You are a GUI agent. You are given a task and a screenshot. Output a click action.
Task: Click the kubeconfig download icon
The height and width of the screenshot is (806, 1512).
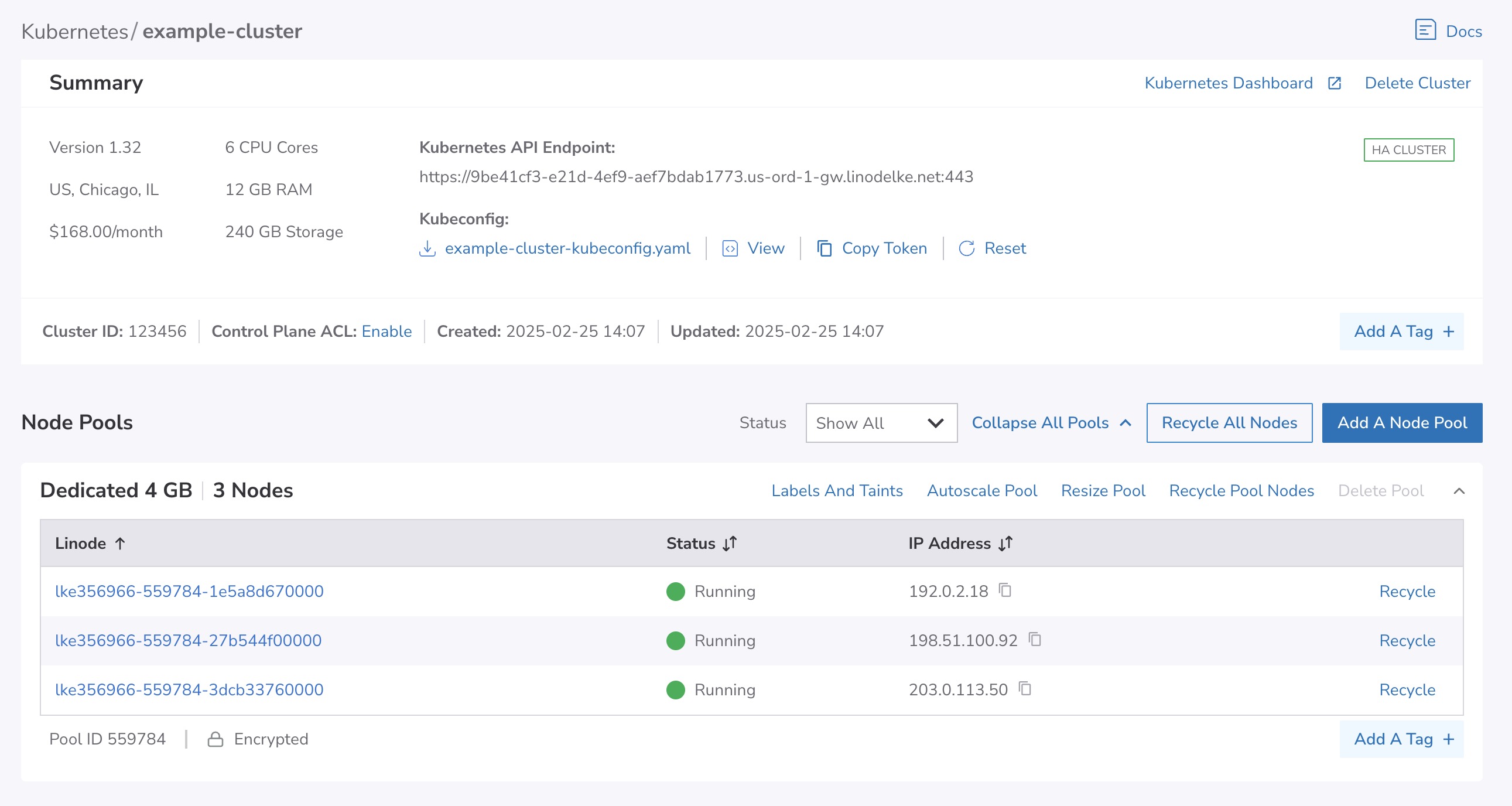(x=427, y=249)
